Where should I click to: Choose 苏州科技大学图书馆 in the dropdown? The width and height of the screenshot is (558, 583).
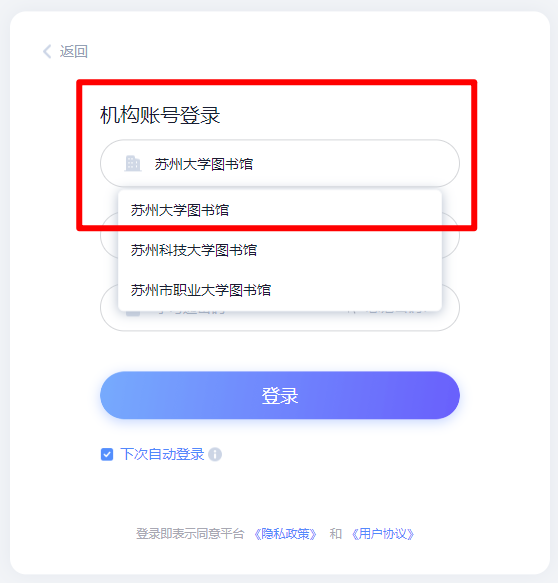pos(280,250)
